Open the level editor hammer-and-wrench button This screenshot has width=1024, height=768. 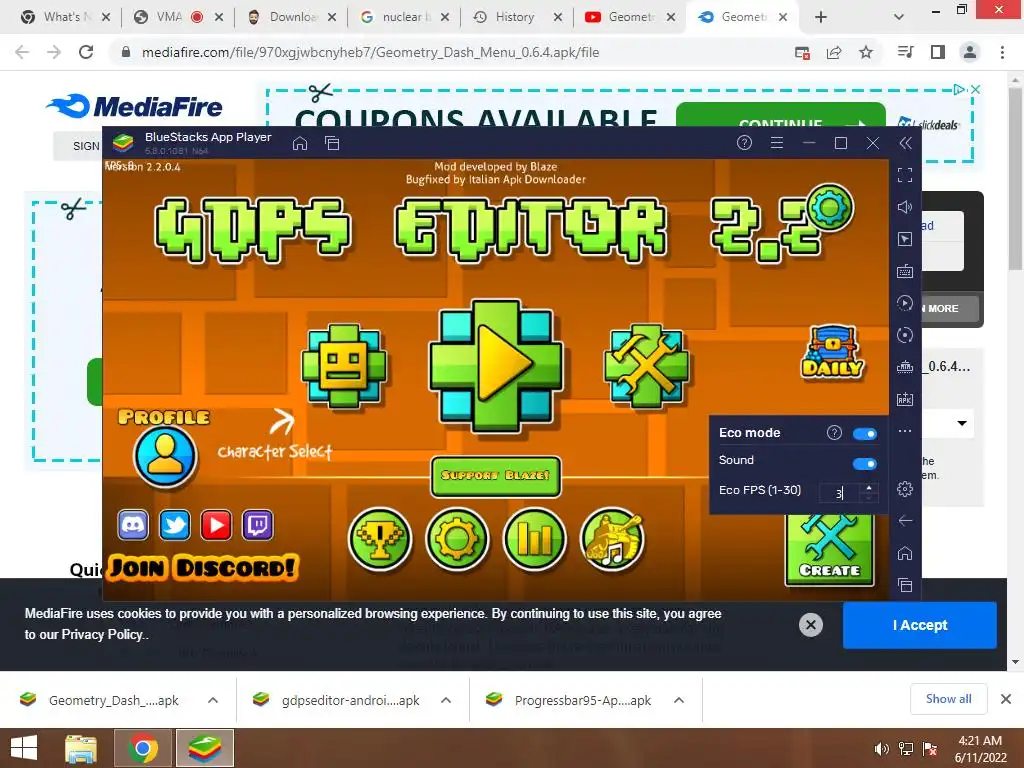pos(647,365)
